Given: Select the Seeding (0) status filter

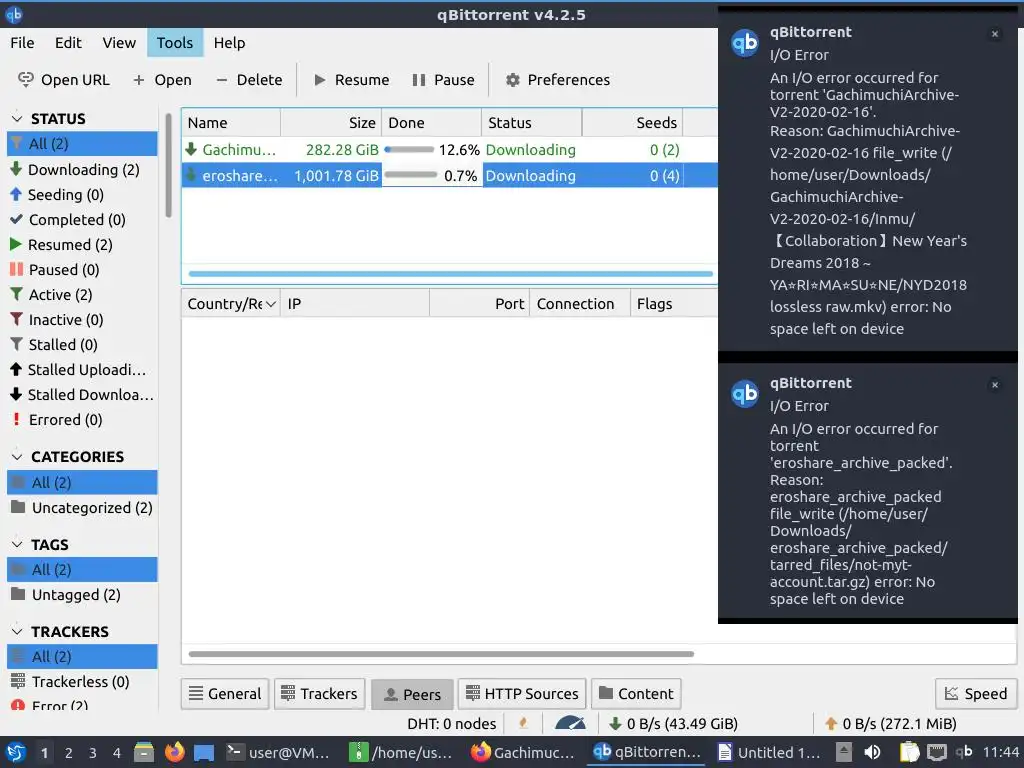Looking at the screenshot, I should [82, 195].
